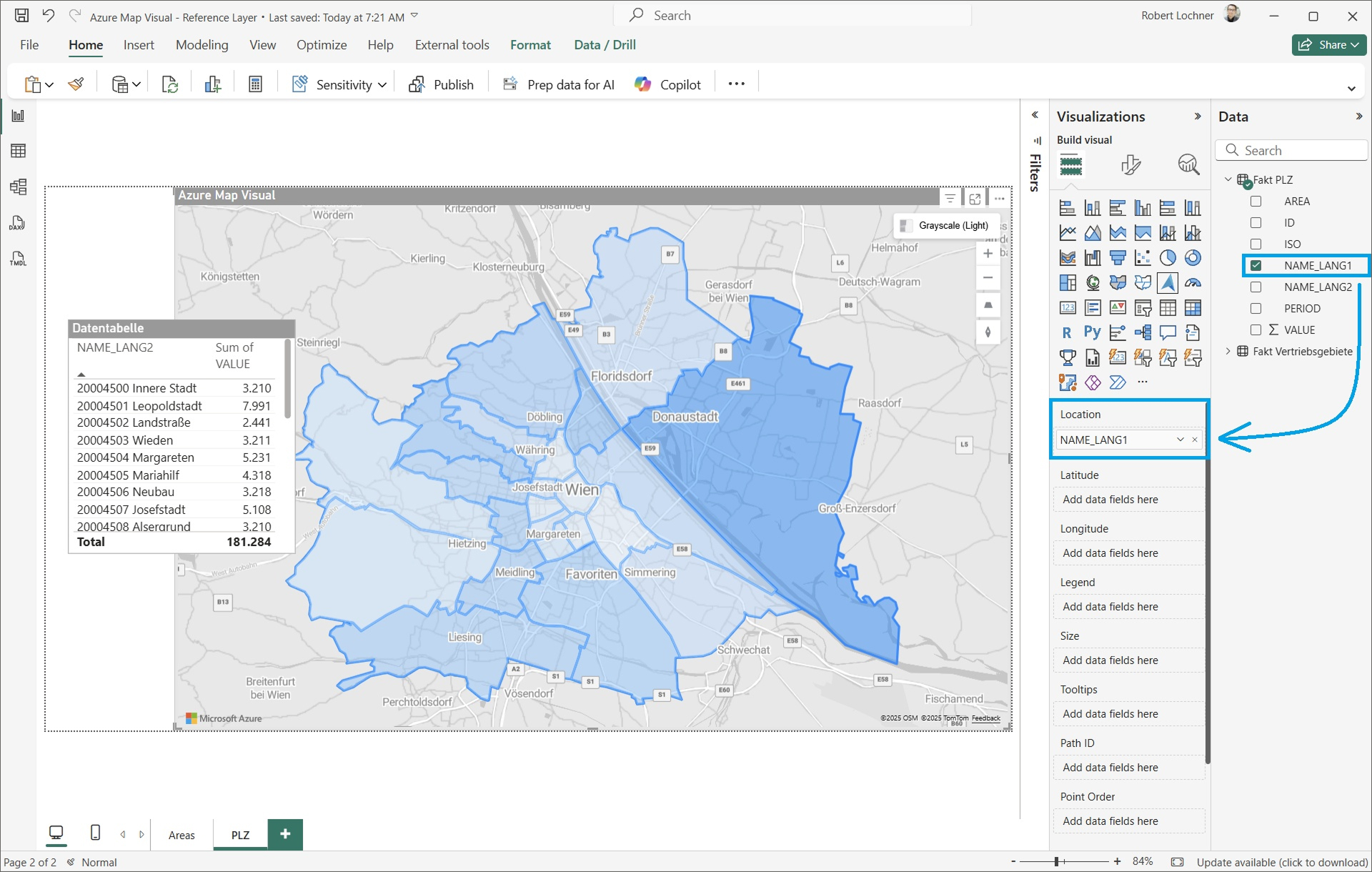Remove NAME_LANG1 from the Location field well
Viewport: 1372px width, 872px height.
1194,440
